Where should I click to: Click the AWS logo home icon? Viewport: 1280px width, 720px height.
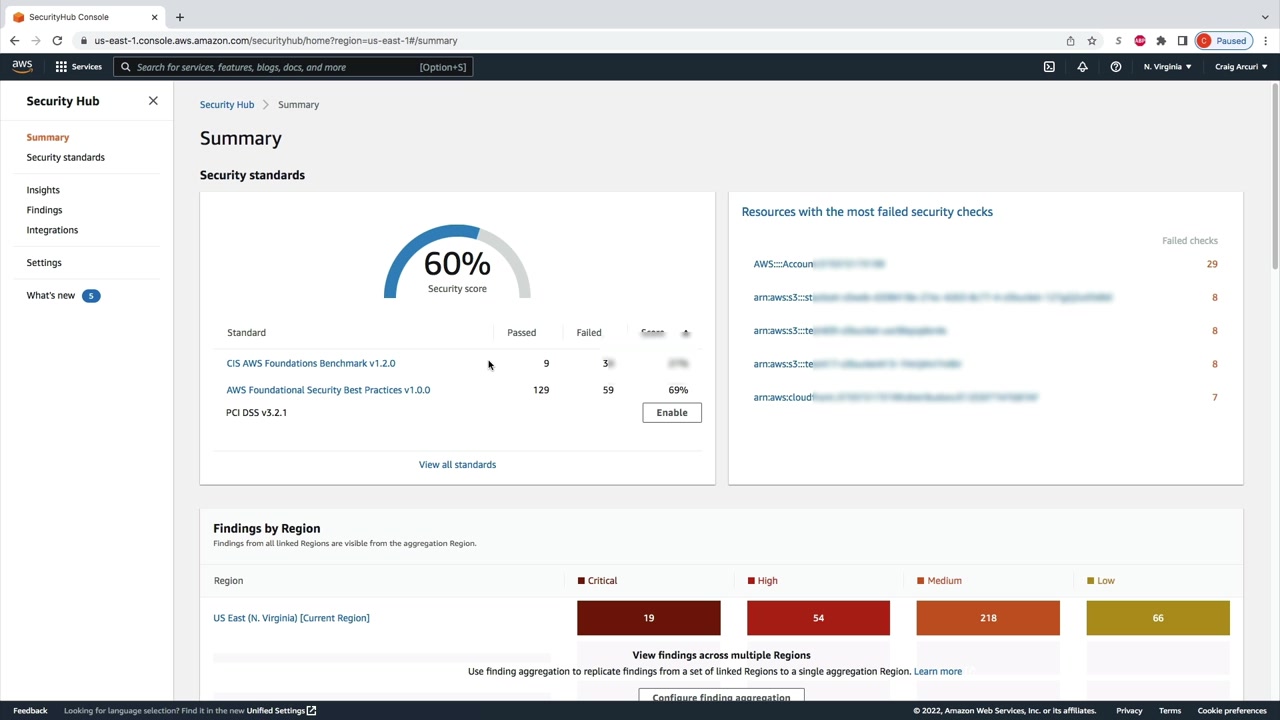(22, 67)
